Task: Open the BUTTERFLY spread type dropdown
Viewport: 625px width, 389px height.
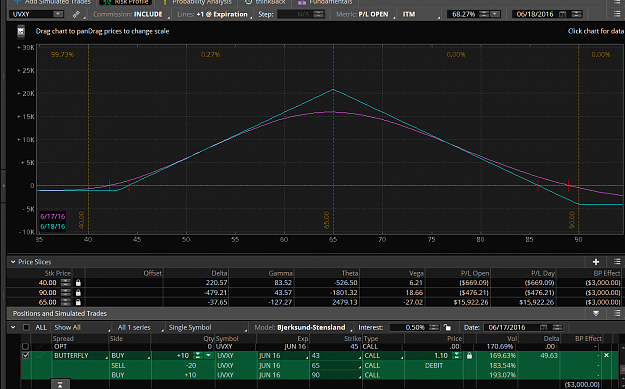Action: tap(80, 356)
